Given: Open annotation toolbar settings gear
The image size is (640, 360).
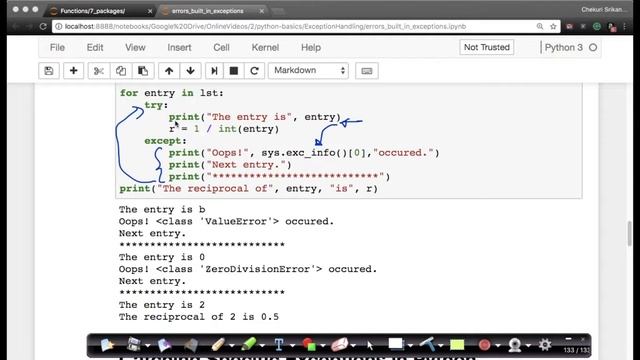Looking at the screenshot, I should (x=545, y=345).
